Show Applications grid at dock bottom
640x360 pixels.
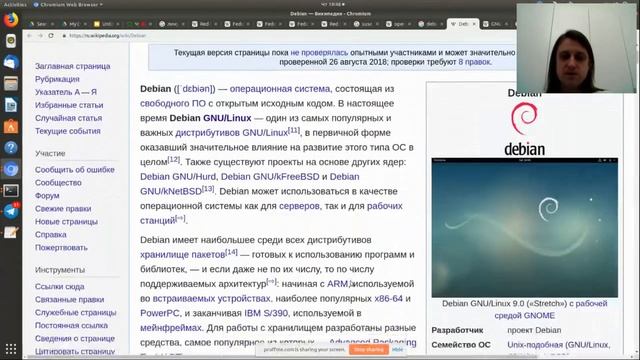point(11,349)
